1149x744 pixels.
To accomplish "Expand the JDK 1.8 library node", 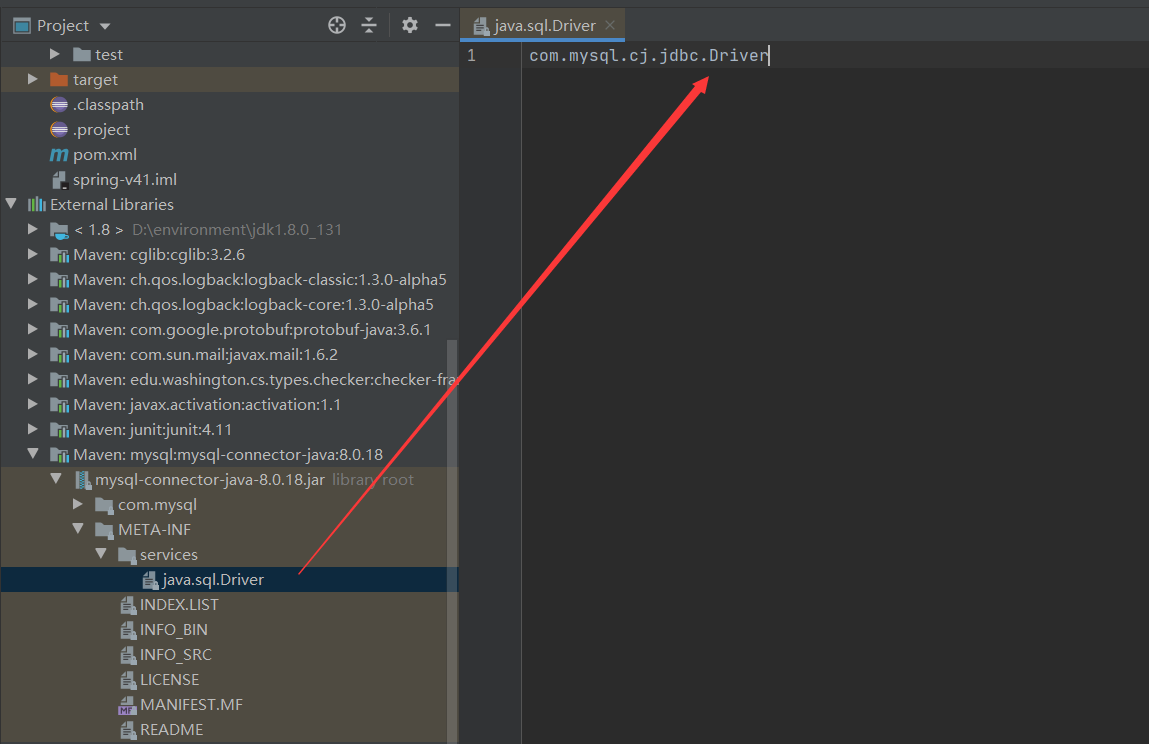I will [32, 229].
